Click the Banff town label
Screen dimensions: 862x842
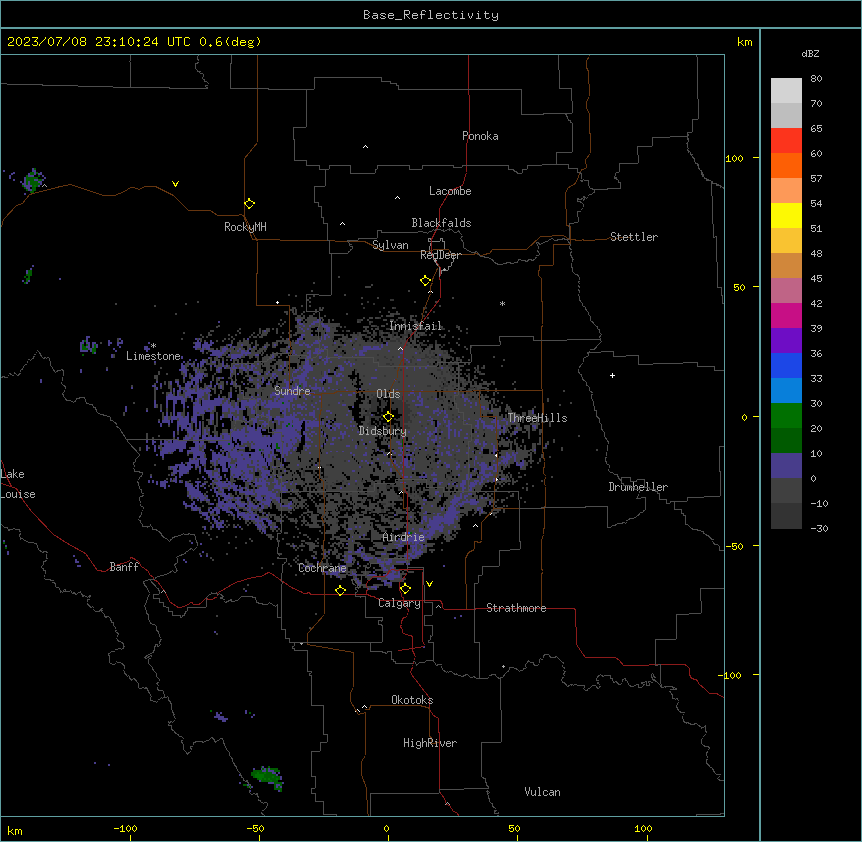pyautogui.click(x=124, y=567)
